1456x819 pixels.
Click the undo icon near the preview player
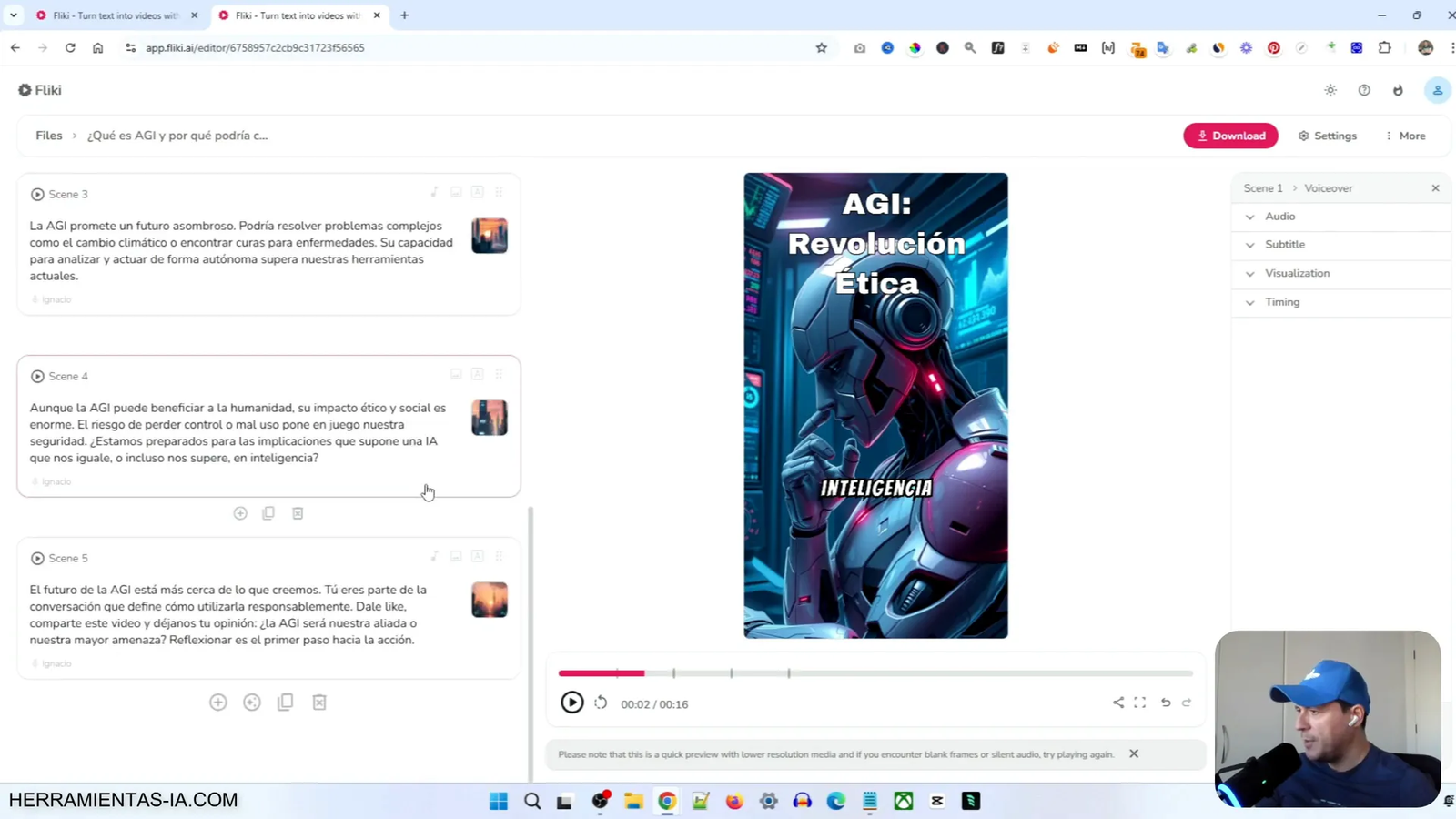point(1165,702)
